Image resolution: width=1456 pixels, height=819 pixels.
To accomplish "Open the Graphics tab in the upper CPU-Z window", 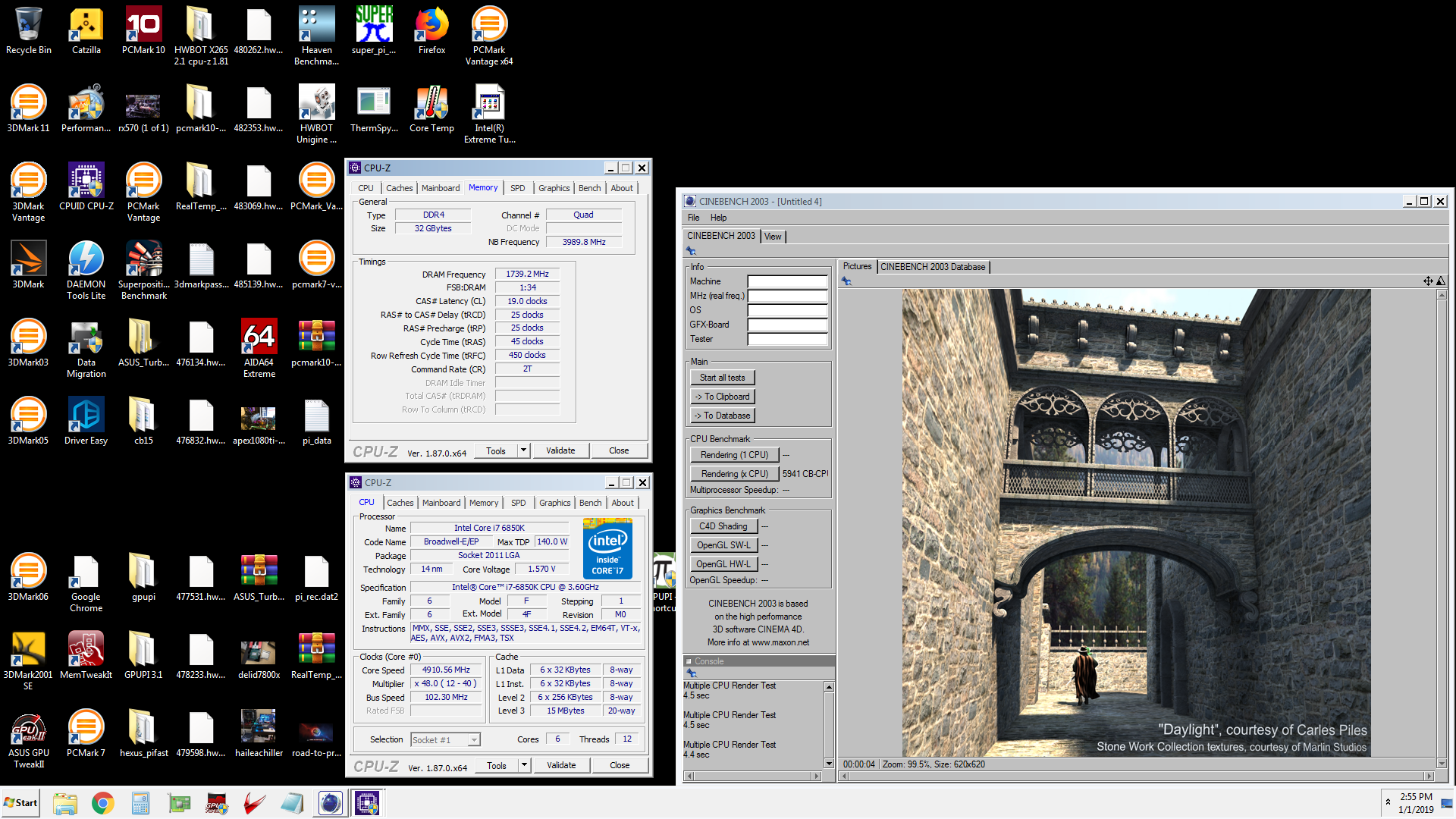I will (554, 188).
